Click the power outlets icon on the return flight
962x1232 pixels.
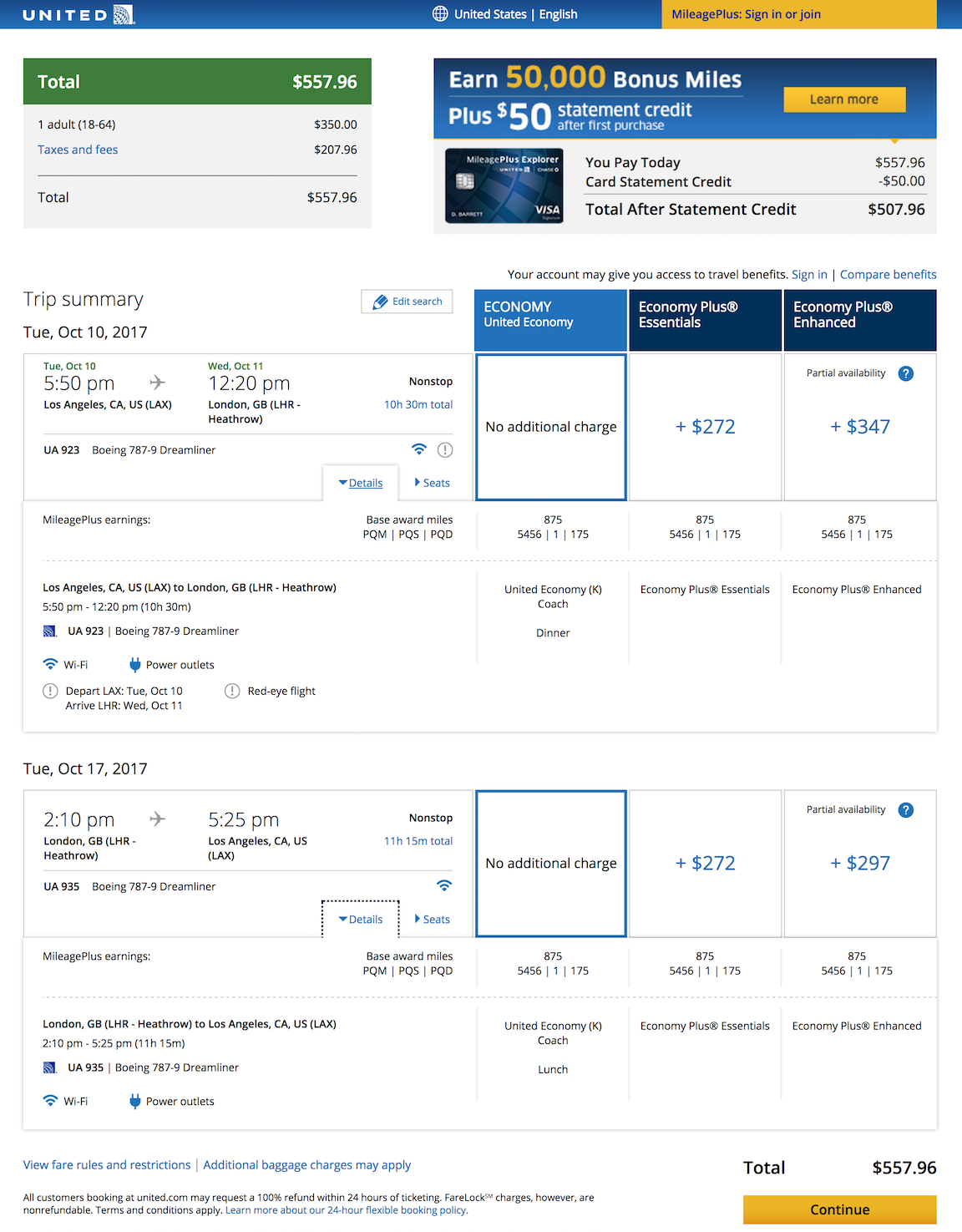134,1101
